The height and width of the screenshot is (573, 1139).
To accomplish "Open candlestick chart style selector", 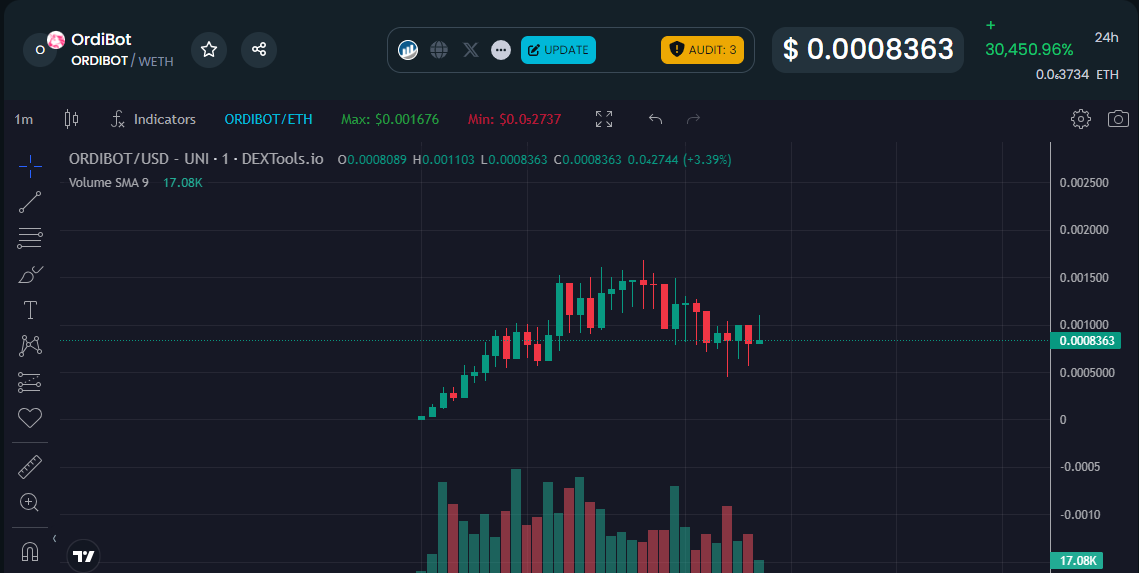I will [71, 119].
